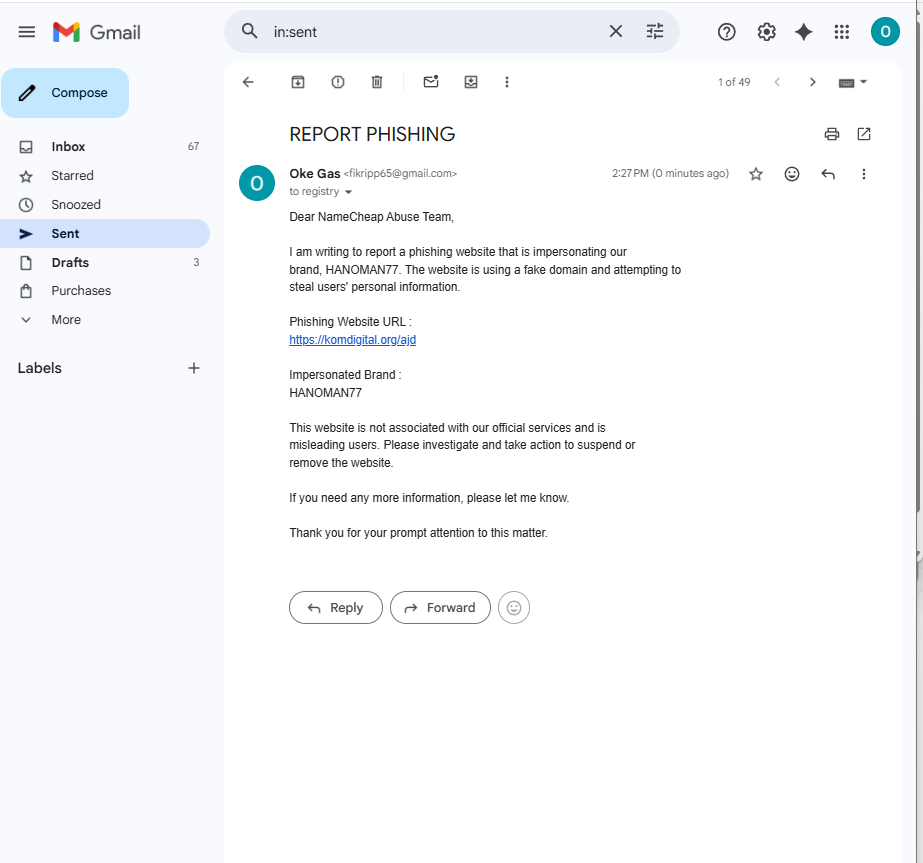
Task: Star the REPORT PHISHING message
Action: pyautogui.click(x=755, y=174)
